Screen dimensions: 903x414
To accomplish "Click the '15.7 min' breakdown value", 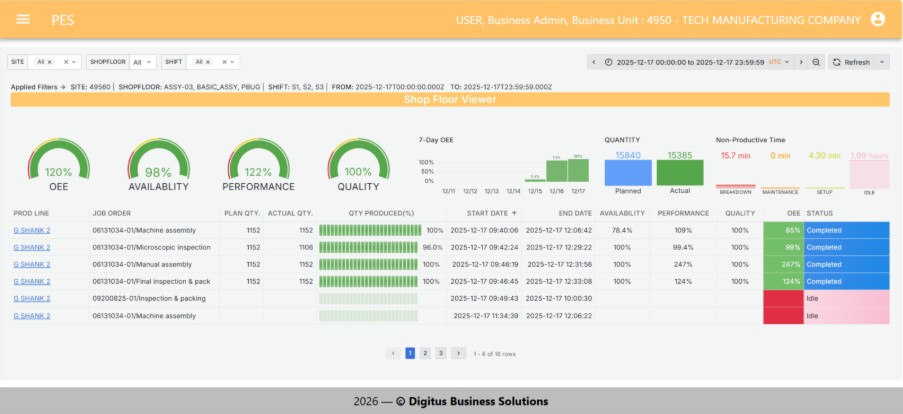I will click(x=735, y=155).
